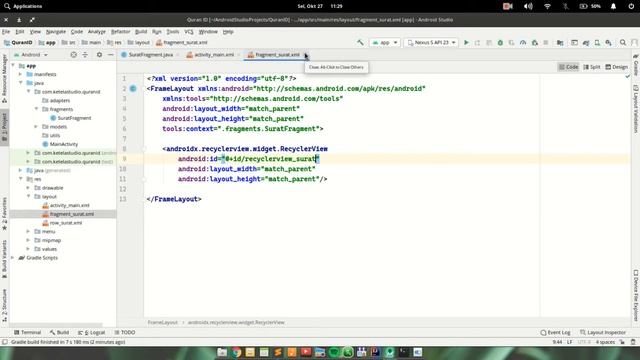Open the Android project view dropdown
Viewport: 640px width, 360px height.
pyautogui.click(x=31, y=55)
